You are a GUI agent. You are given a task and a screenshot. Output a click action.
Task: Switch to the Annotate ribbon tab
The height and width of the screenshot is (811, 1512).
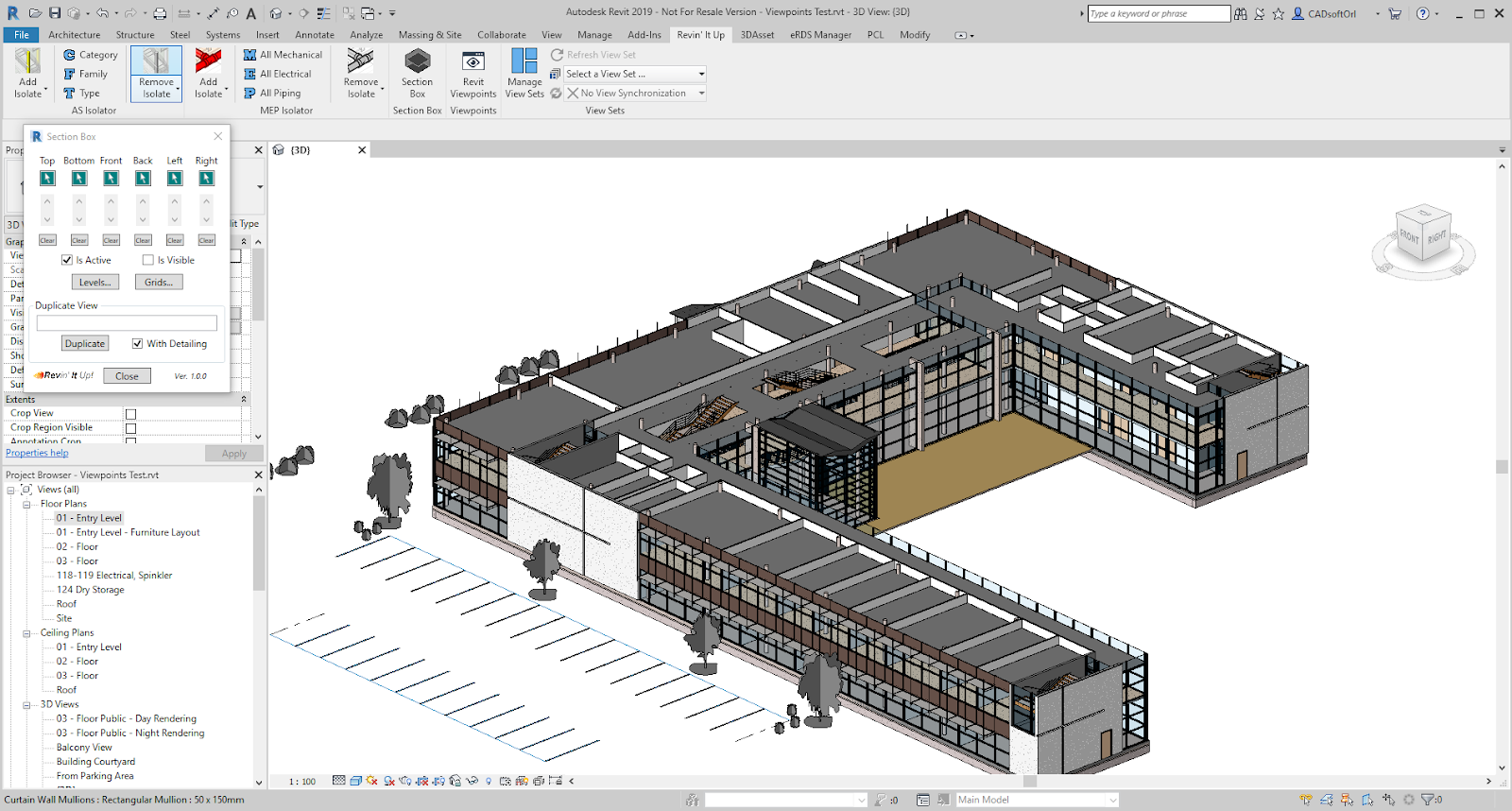pos(315,35)
